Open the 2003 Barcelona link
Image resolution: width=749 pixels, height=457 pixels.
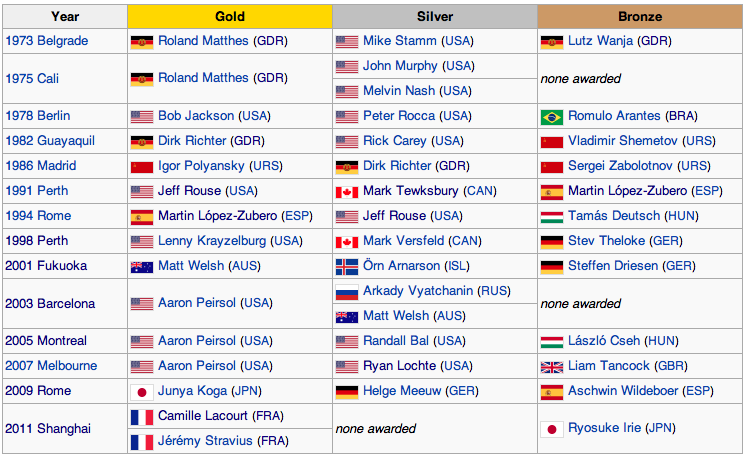tap(50, 304)
